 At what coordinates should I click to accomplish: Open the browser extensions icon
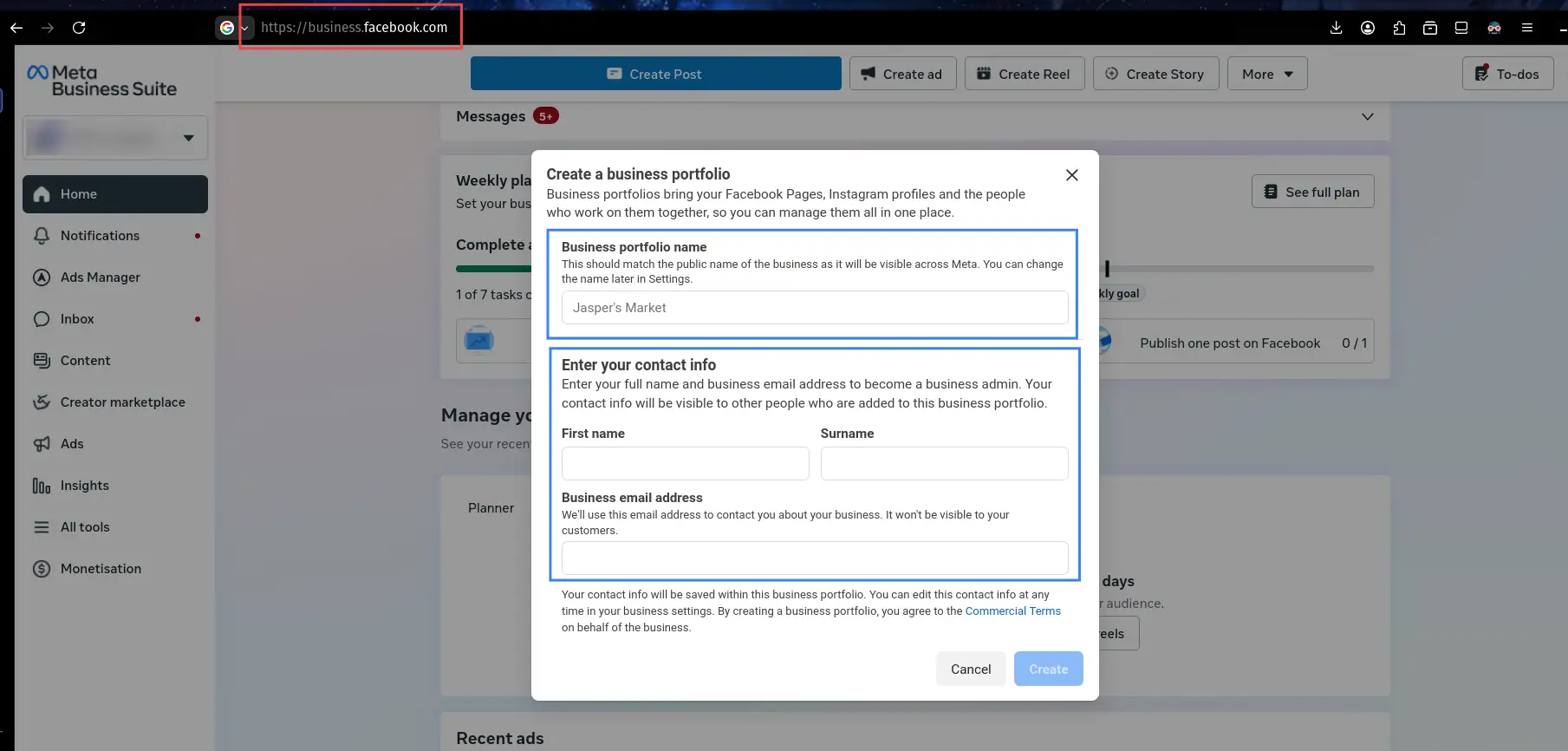pos(1399,28)
